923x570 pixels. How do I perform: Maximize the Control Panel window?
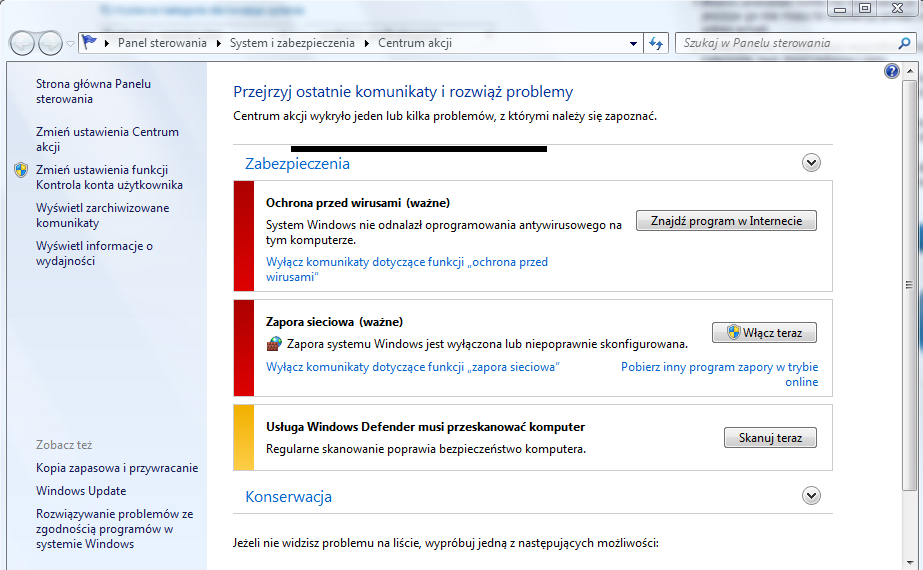tap(865, 8)
